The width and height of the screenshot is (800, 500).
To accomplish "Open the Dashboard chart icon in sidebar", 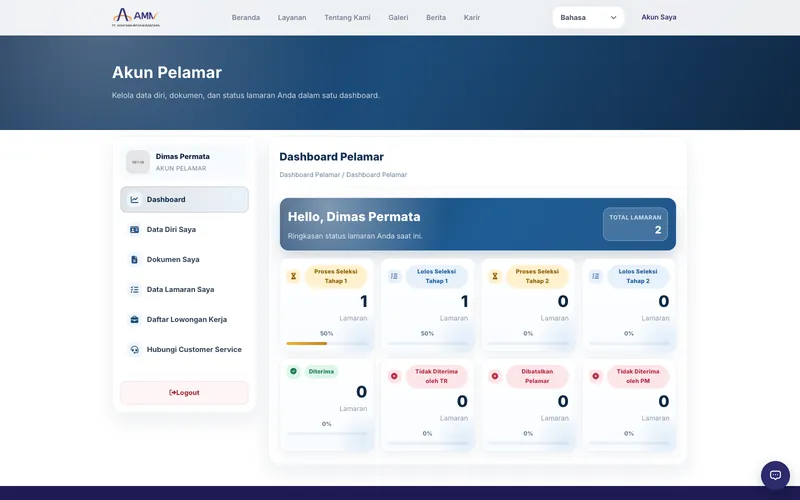I will point(134,199).
